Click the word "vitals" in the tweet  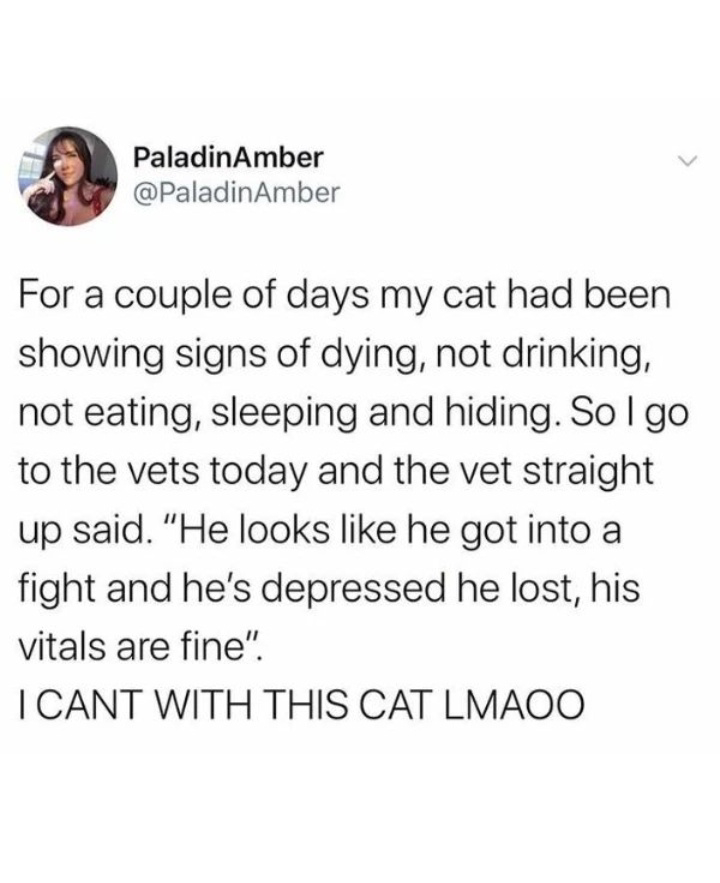[63, 646]
